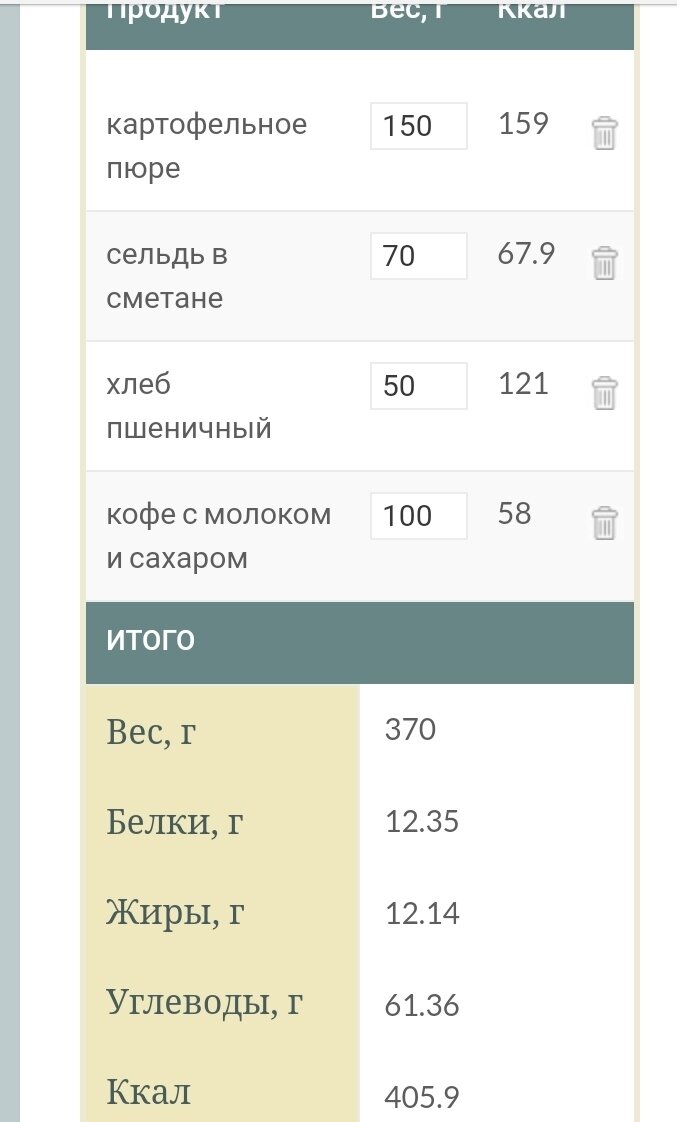Focus the weight box with value 50
This screenshot has width=677, height=1122.
pos(418,385)
